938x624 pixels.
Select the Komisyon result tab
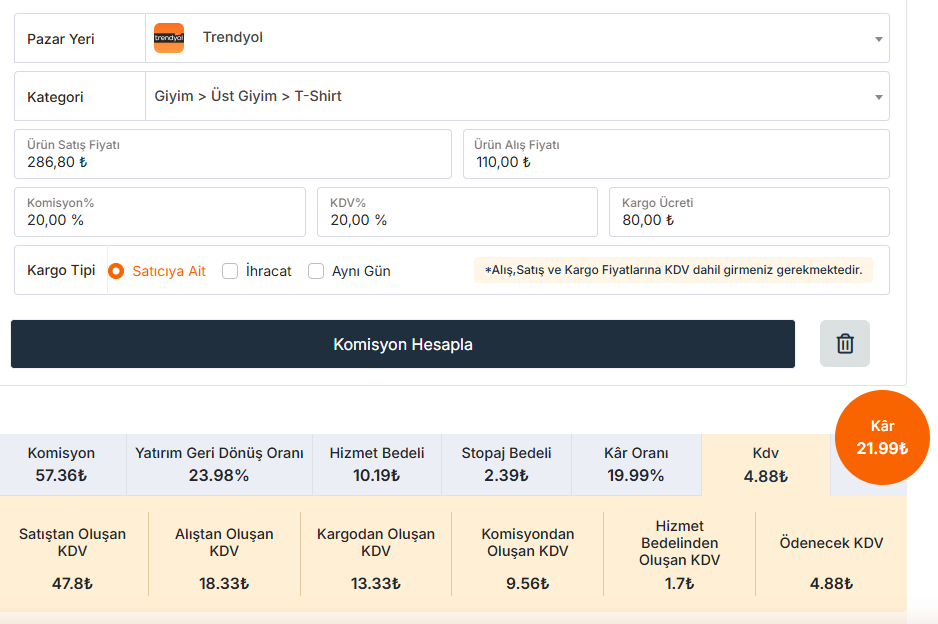61,465
